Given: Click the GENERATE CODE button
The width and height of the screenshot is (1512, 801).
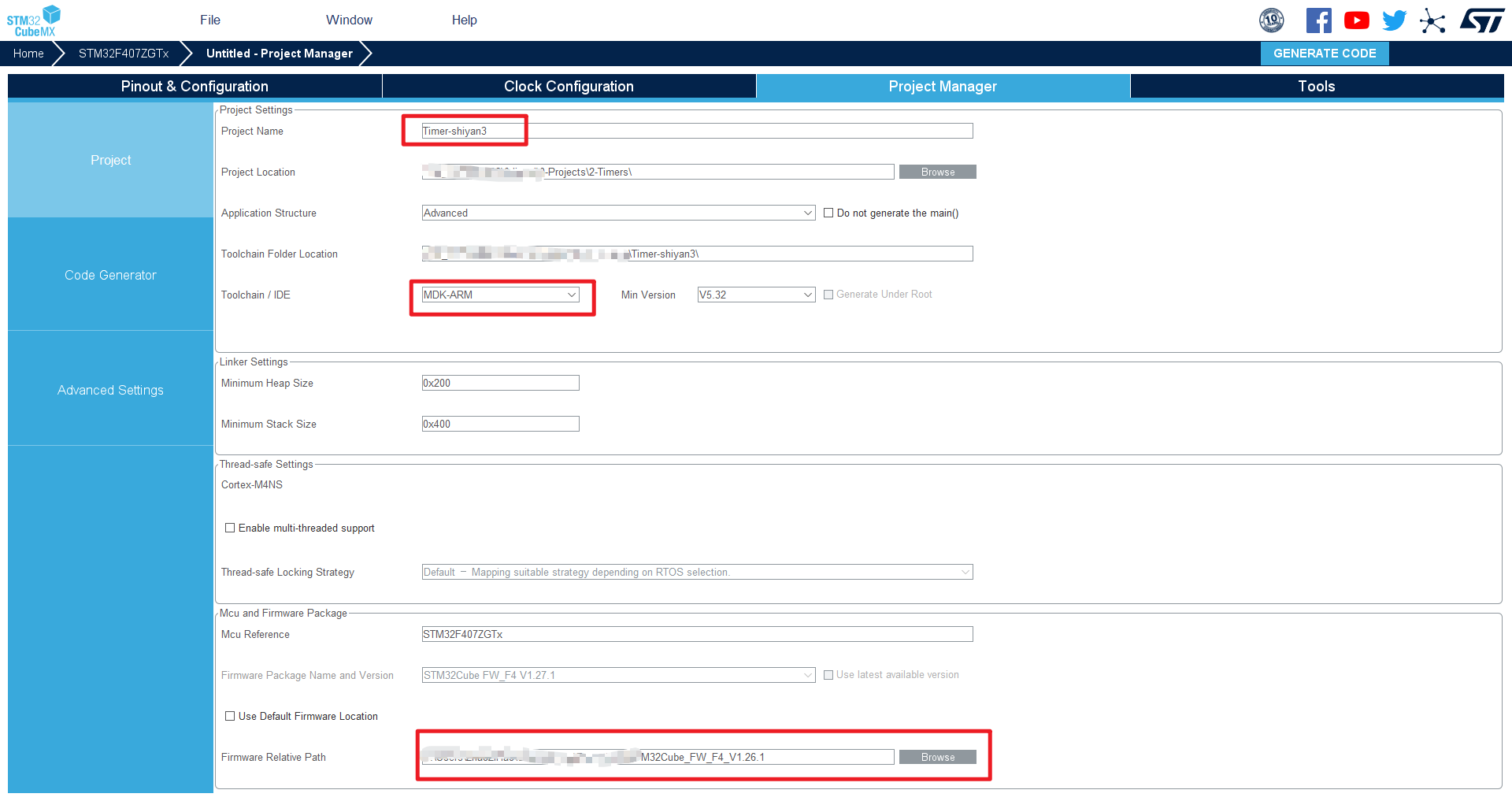Looking at the screenshot, I should click(1325, 54).
